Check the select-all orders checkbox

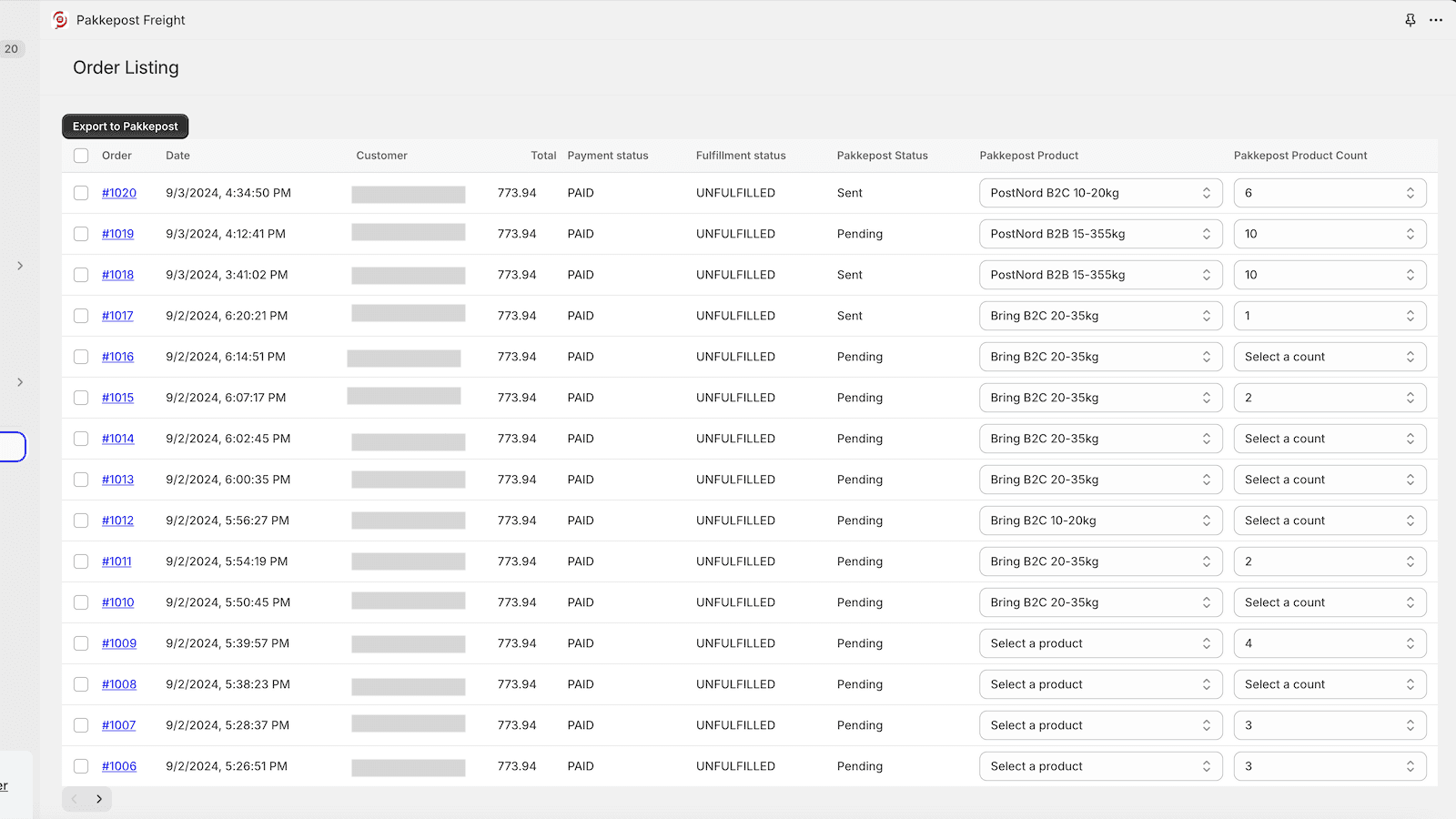coord(81,156)
